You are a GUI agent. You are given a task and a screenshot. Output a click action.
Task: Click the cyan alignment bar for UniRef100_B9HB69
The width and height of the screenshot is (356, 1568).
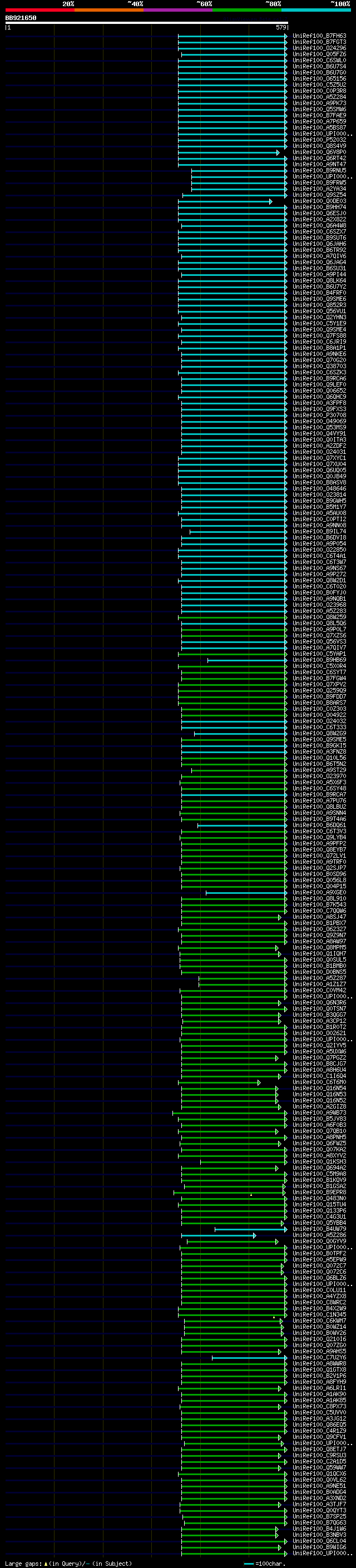coord(247,660)
